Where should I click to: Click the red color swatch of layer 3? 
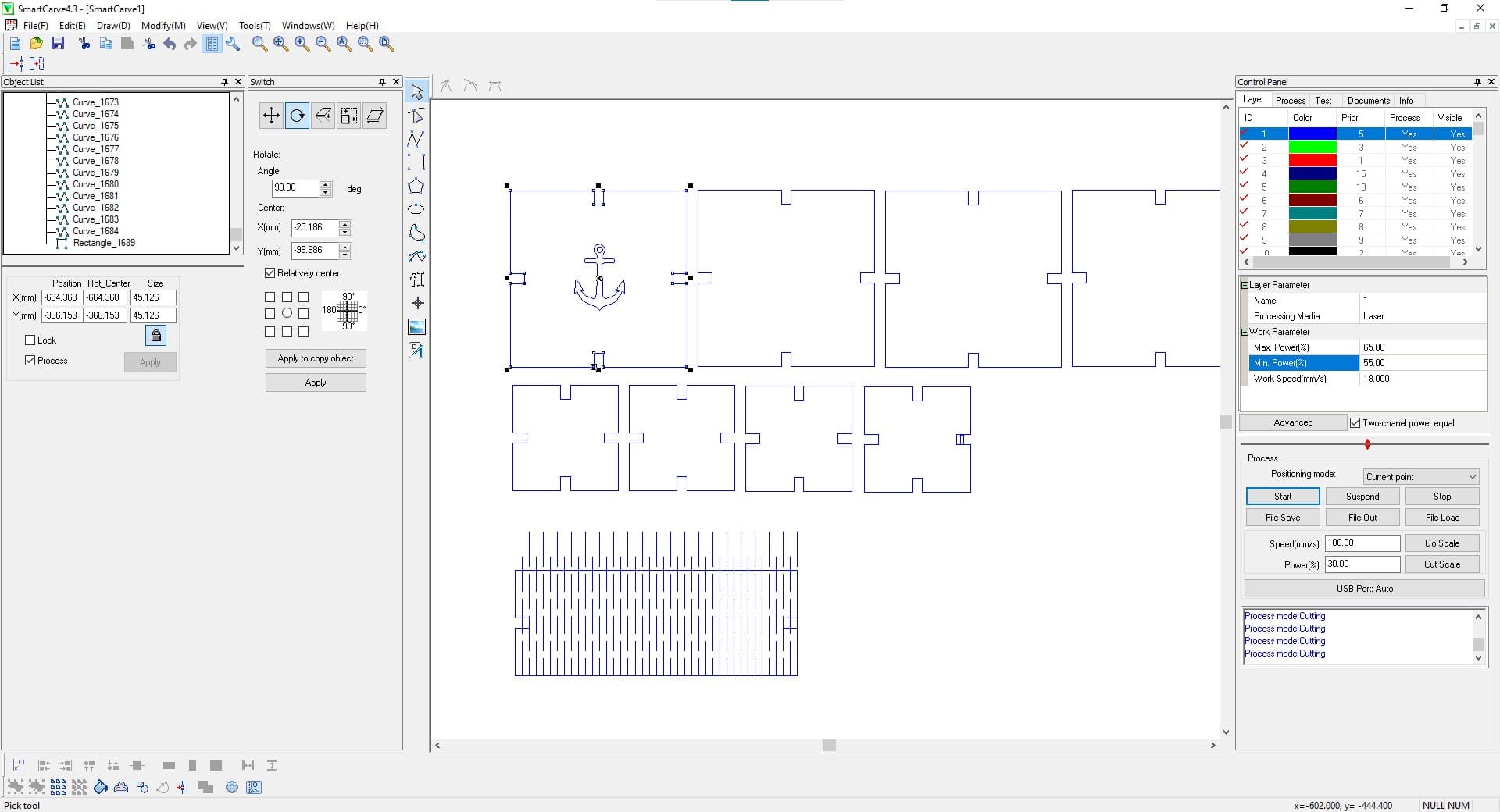coord(1314,160)
